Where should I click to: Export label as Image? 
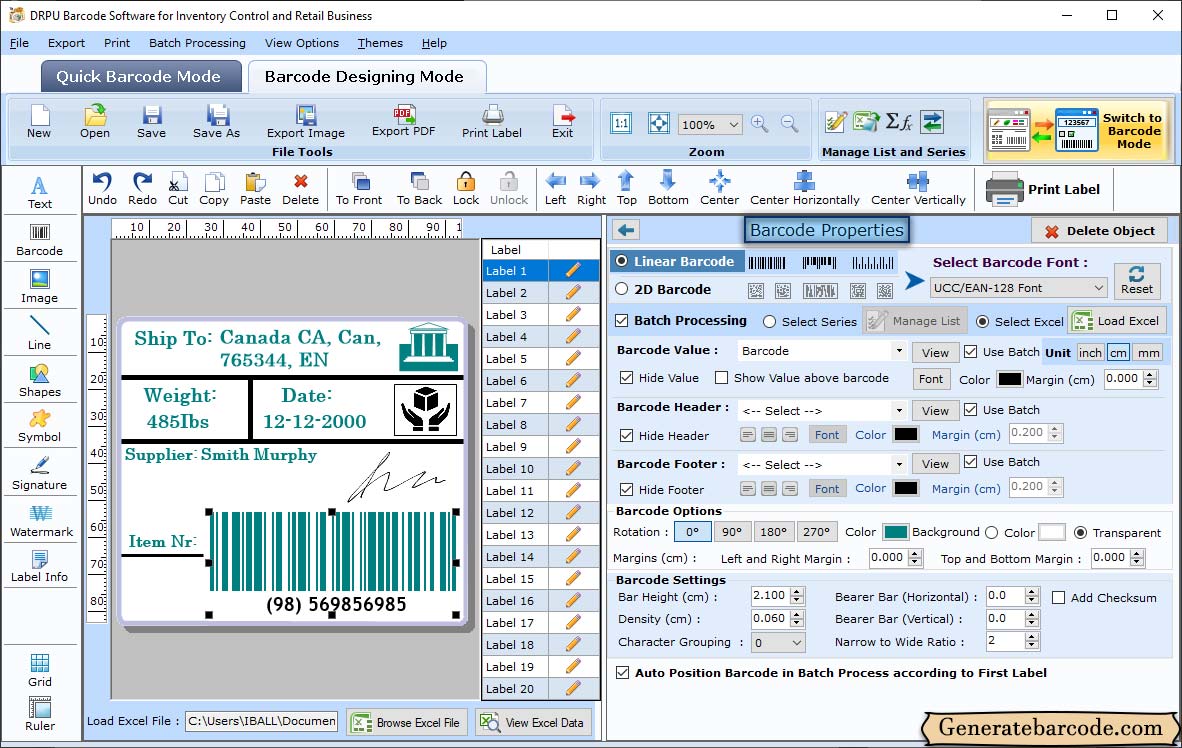point(305,122)
